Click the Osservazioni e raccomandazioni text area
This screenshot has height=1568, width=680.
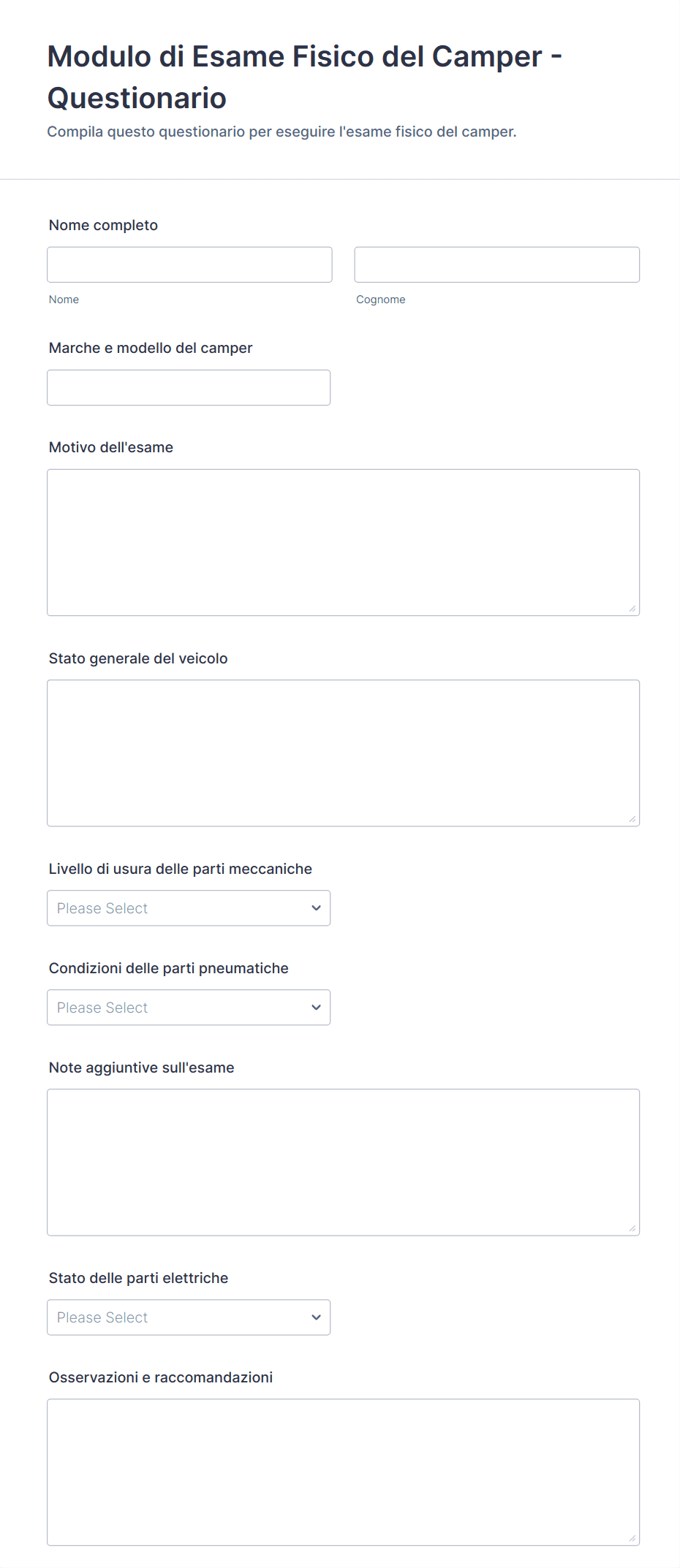pos(343,1472)
